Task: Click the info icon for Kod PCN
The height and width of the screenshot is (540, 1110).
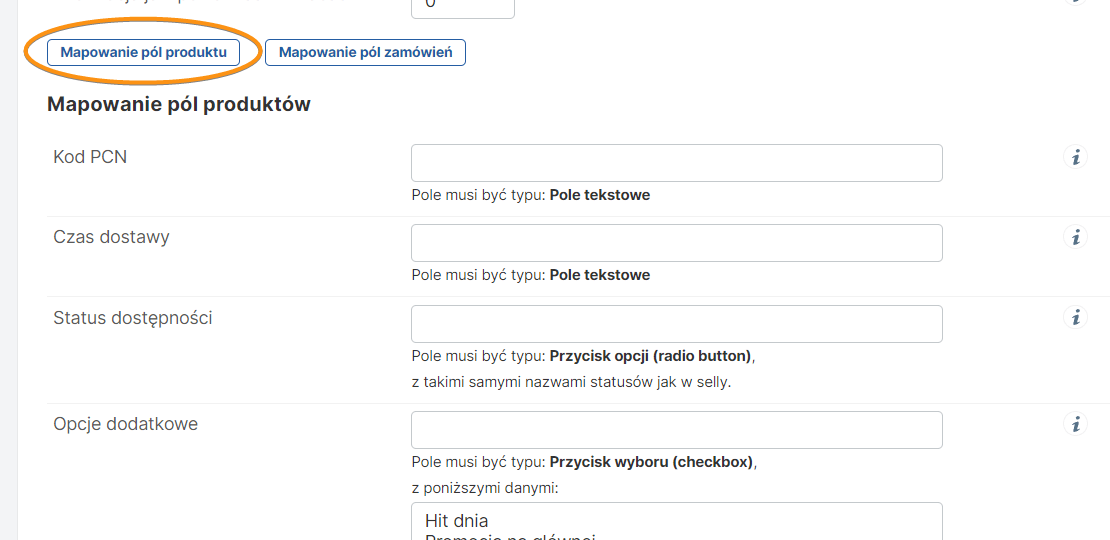Action: [x=1075, y=158]
